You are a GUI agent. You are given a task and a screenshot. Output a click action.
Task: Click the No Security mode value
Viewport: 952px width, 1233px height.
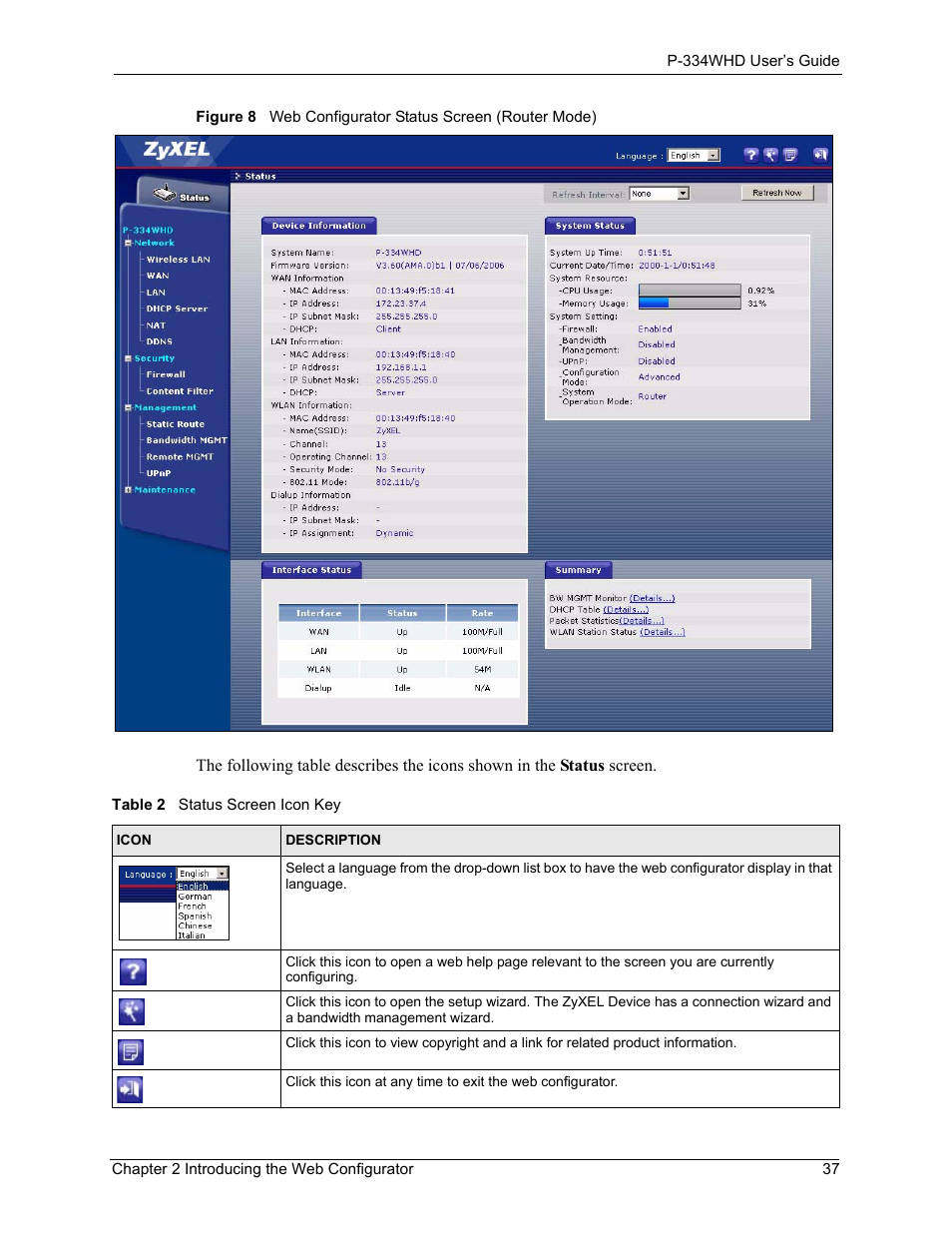[x=400, y=469]
